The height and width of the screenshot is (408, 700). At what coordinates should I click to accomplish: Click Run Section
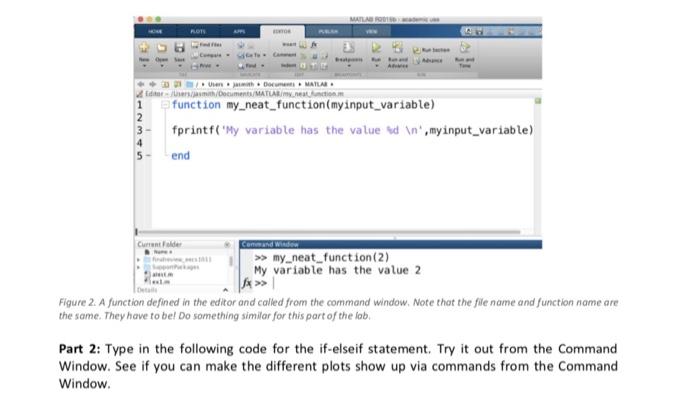pyautogui.click(x=431, y=50)
